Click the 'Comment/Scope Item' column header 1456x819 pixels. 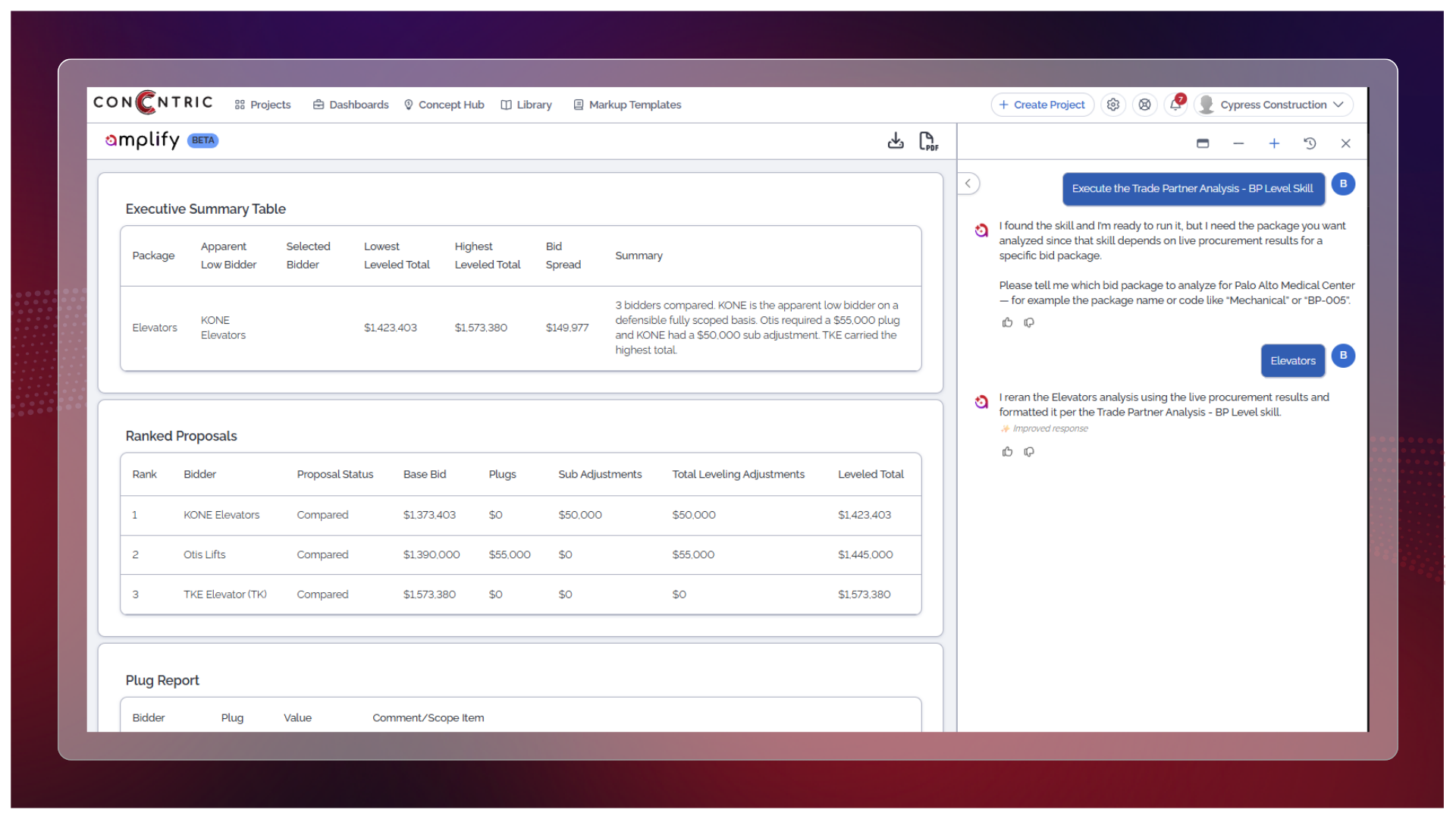pyautogui.click(x=428, y=718)
